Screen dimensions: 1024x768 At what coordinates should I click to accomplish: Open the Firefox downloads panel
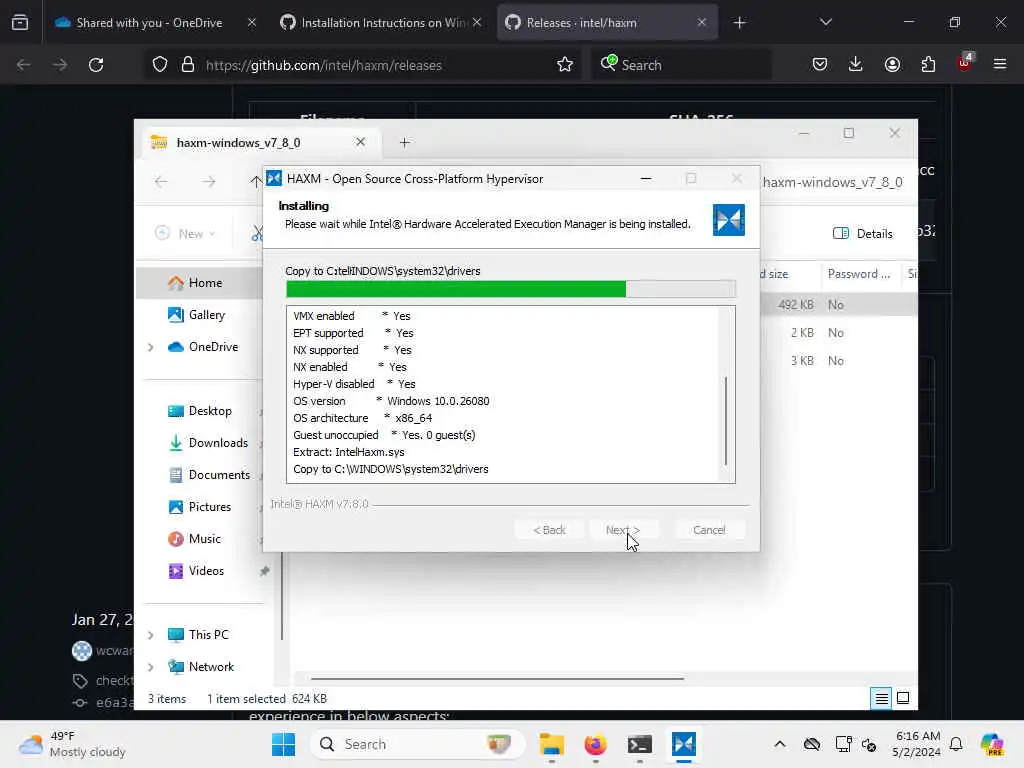click(x=856, y=65)
